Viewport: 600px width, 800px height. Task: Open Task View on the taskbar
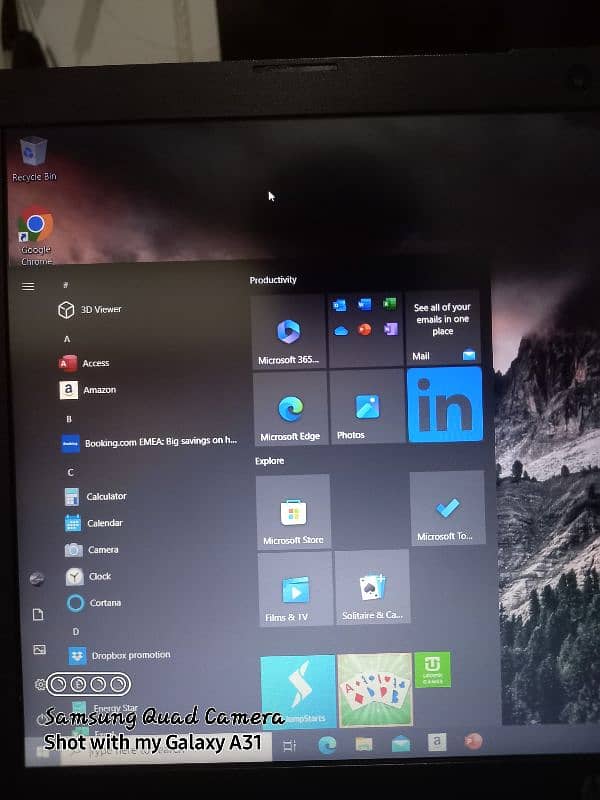[x=289, y=745]
